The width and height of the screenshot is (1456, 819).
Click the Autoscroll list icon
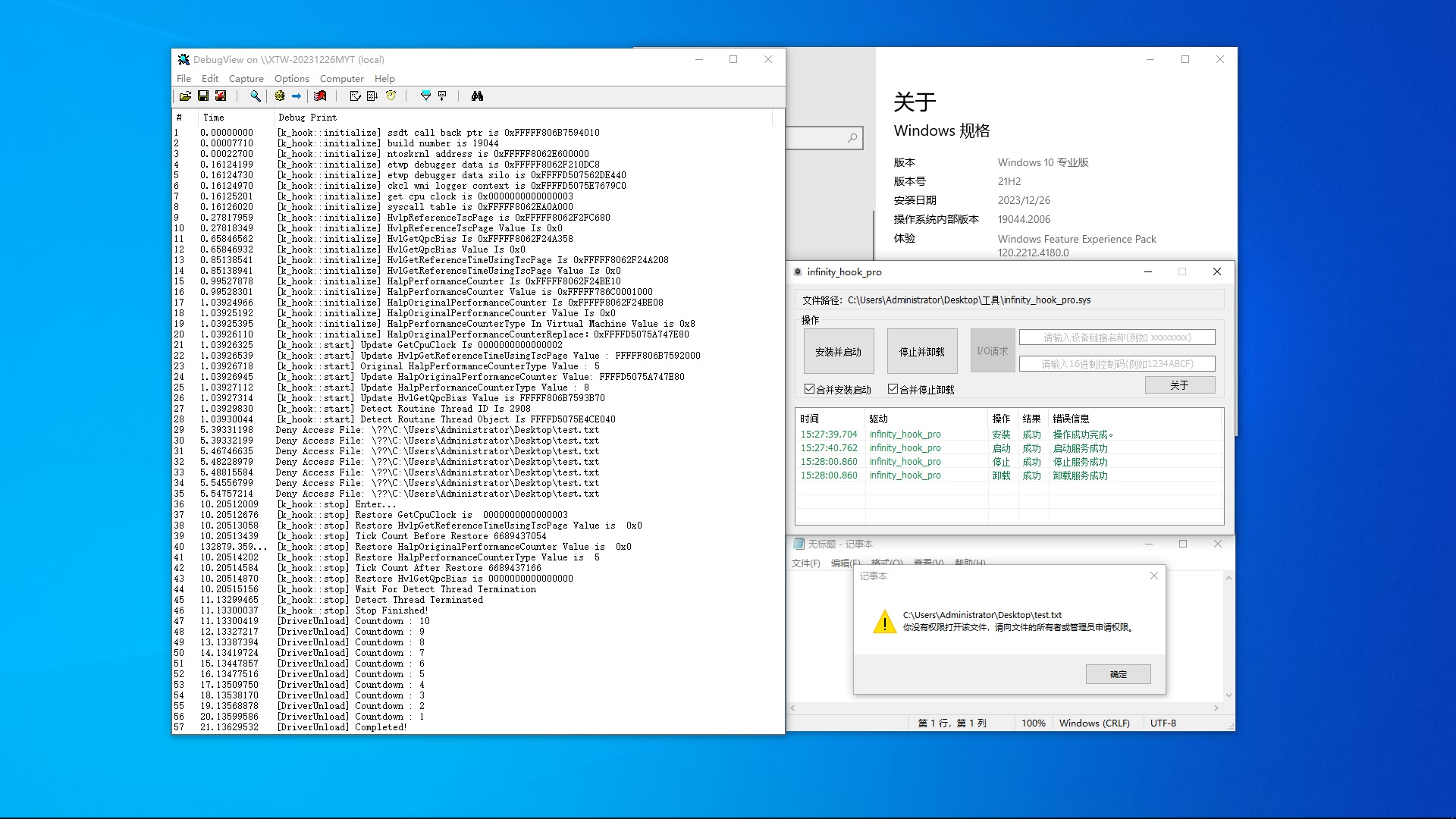pyautogui.click(x=372, y=96)
